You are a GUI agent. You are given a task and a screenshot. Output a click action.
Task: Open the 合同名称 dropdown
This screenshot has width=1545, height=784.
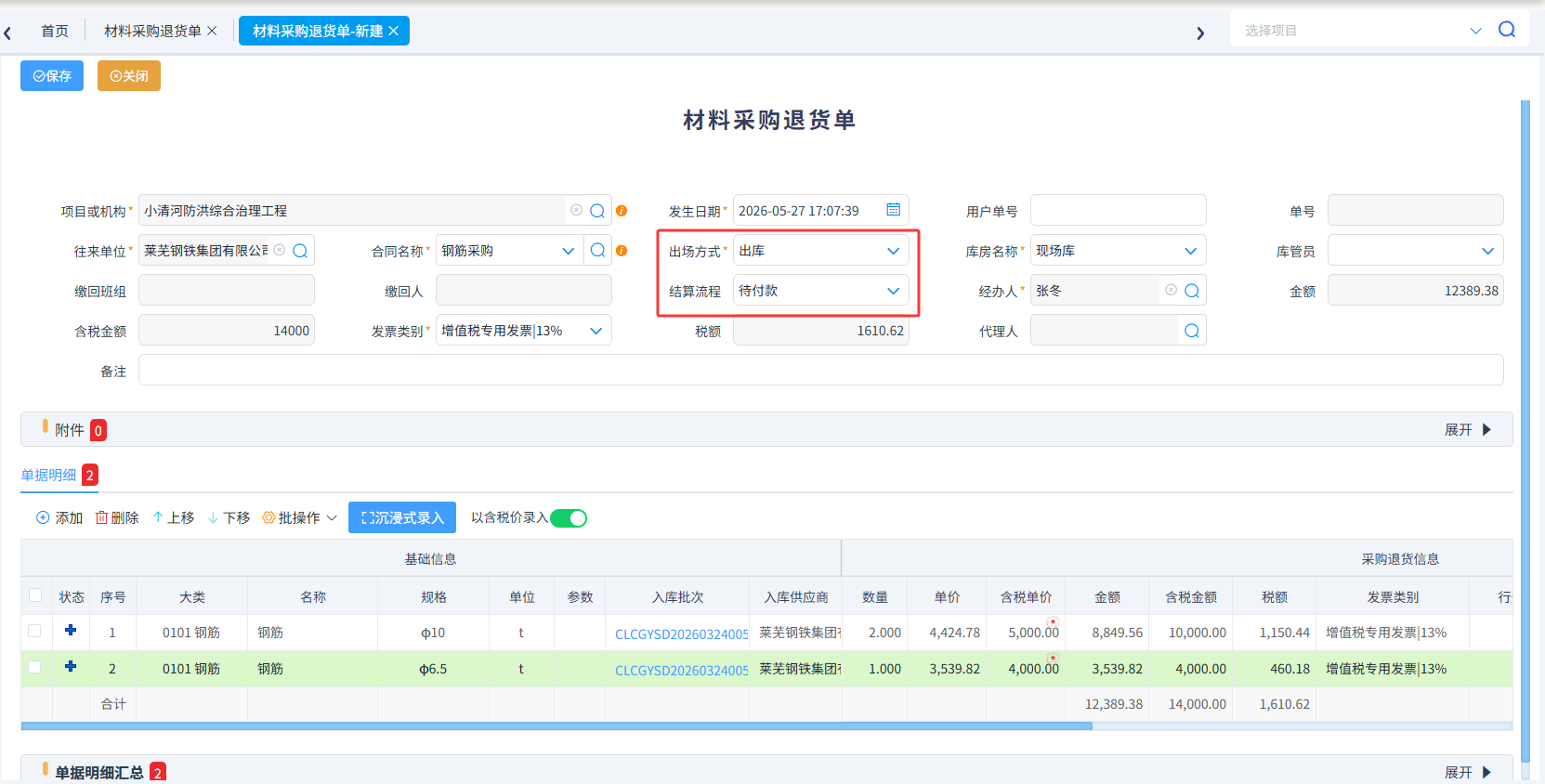(x=509, y=251)
